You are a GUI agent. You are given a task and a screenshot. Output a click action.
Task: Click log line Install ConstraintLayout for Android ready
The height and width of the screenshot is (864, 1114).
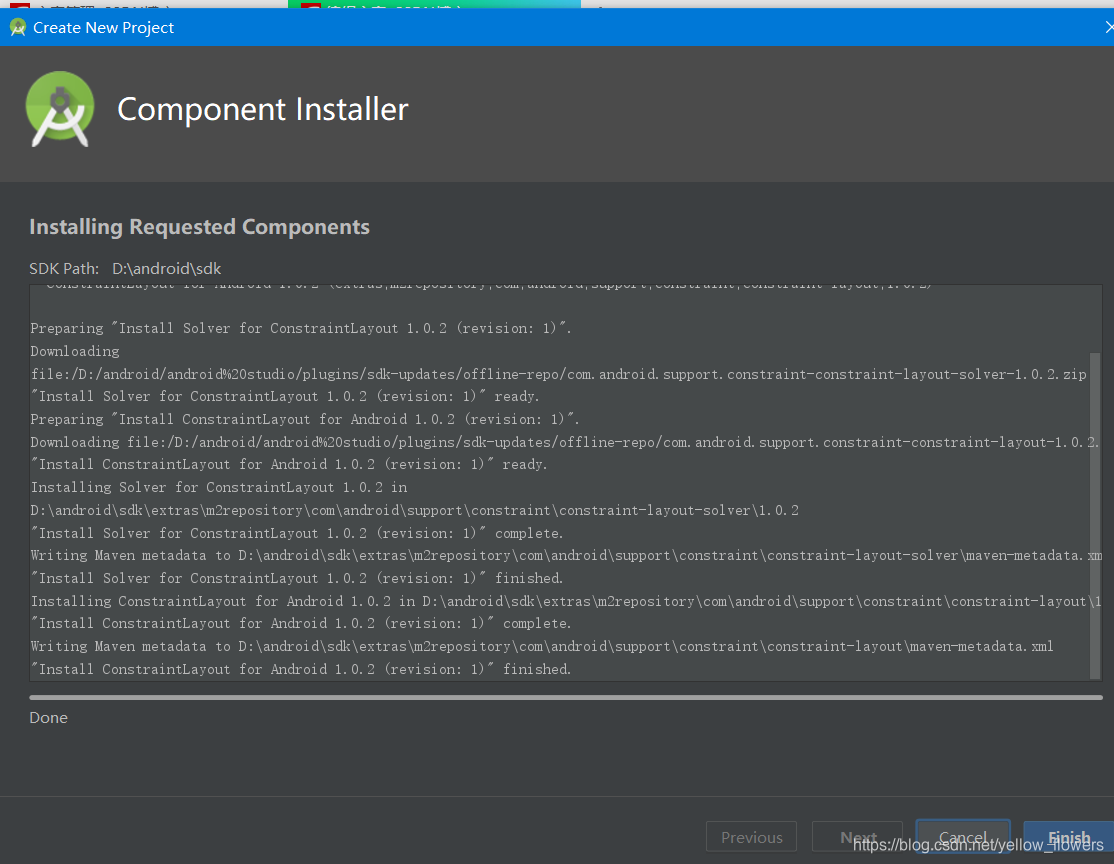point(289,465)
